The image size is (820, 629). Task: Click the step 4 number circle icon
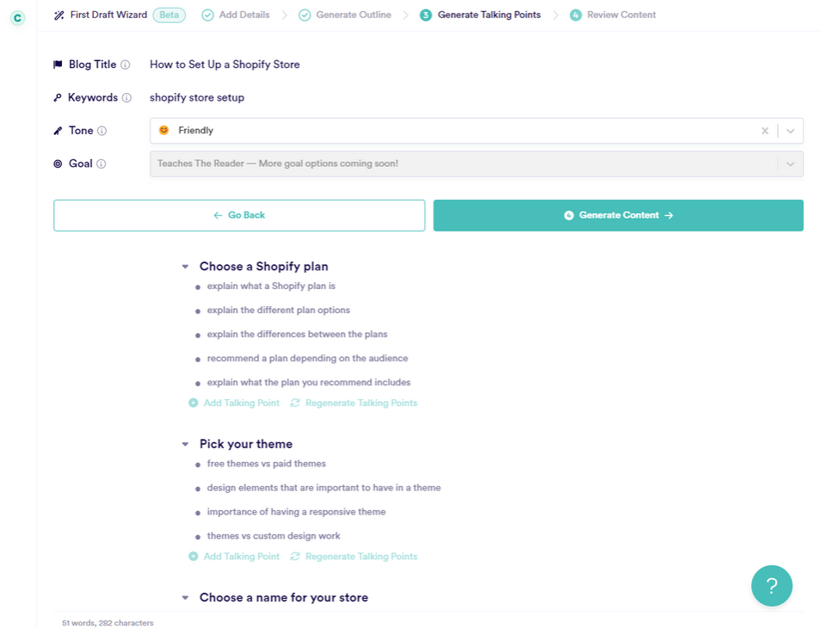click(576, 15)
